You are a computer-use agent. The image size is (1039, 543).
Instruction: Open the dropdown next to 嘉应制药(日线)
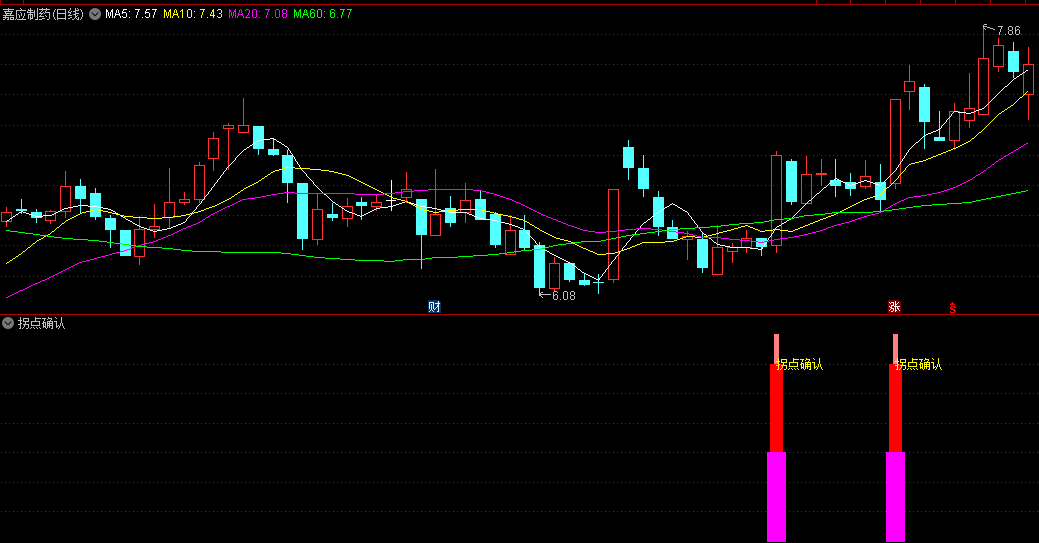(95, 14)
